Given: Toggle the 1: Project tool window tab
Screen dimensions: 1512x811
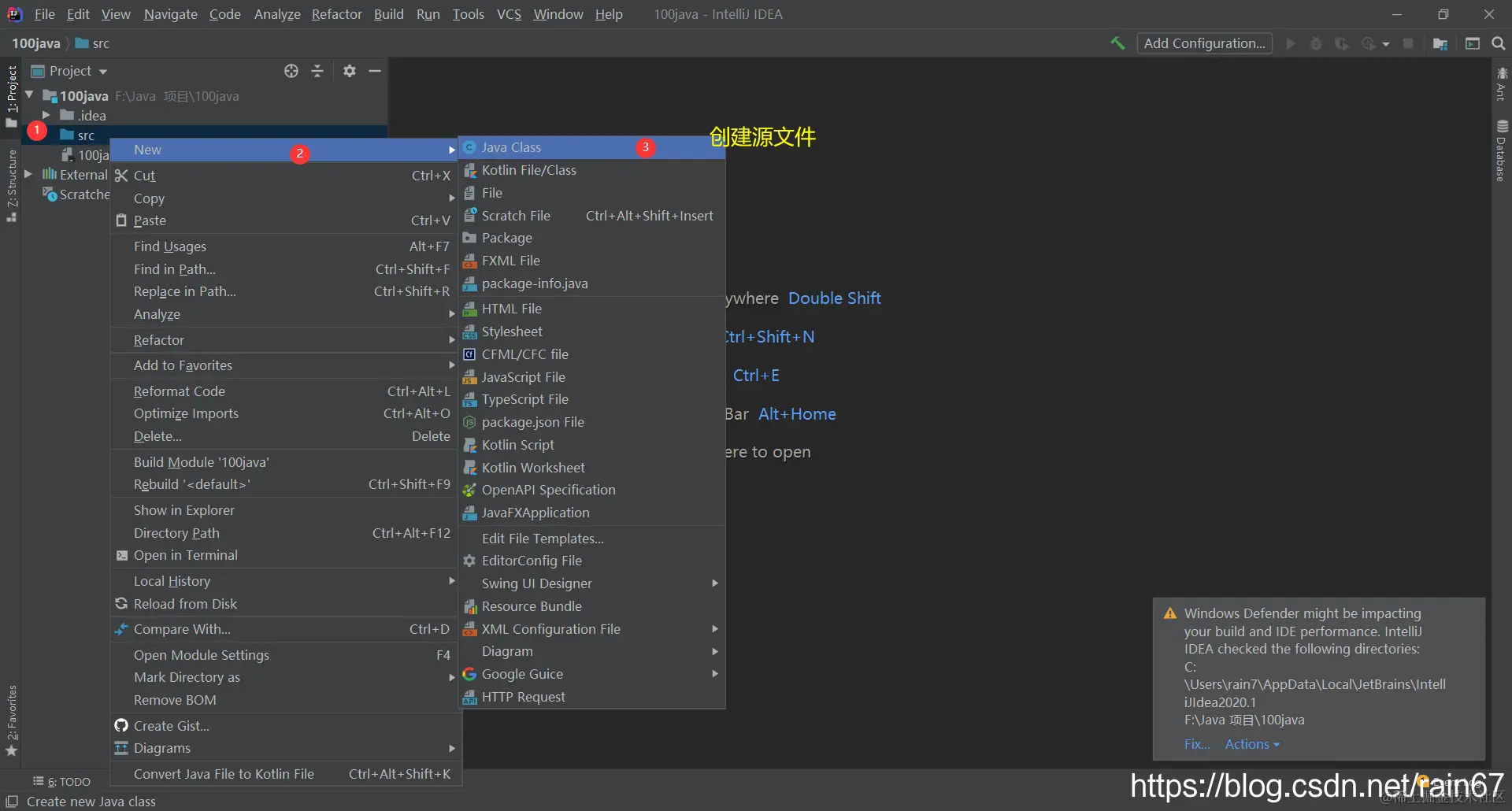Looking at the screenshot, I should pyautogui.click(x=11, y=96).
